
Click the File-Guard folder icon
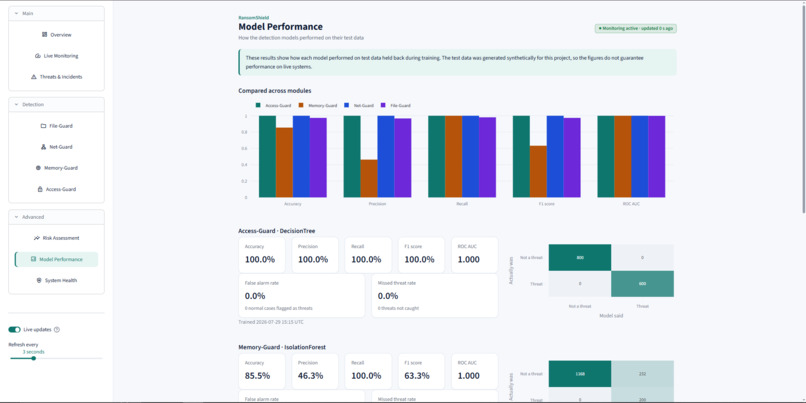point(43,126)
